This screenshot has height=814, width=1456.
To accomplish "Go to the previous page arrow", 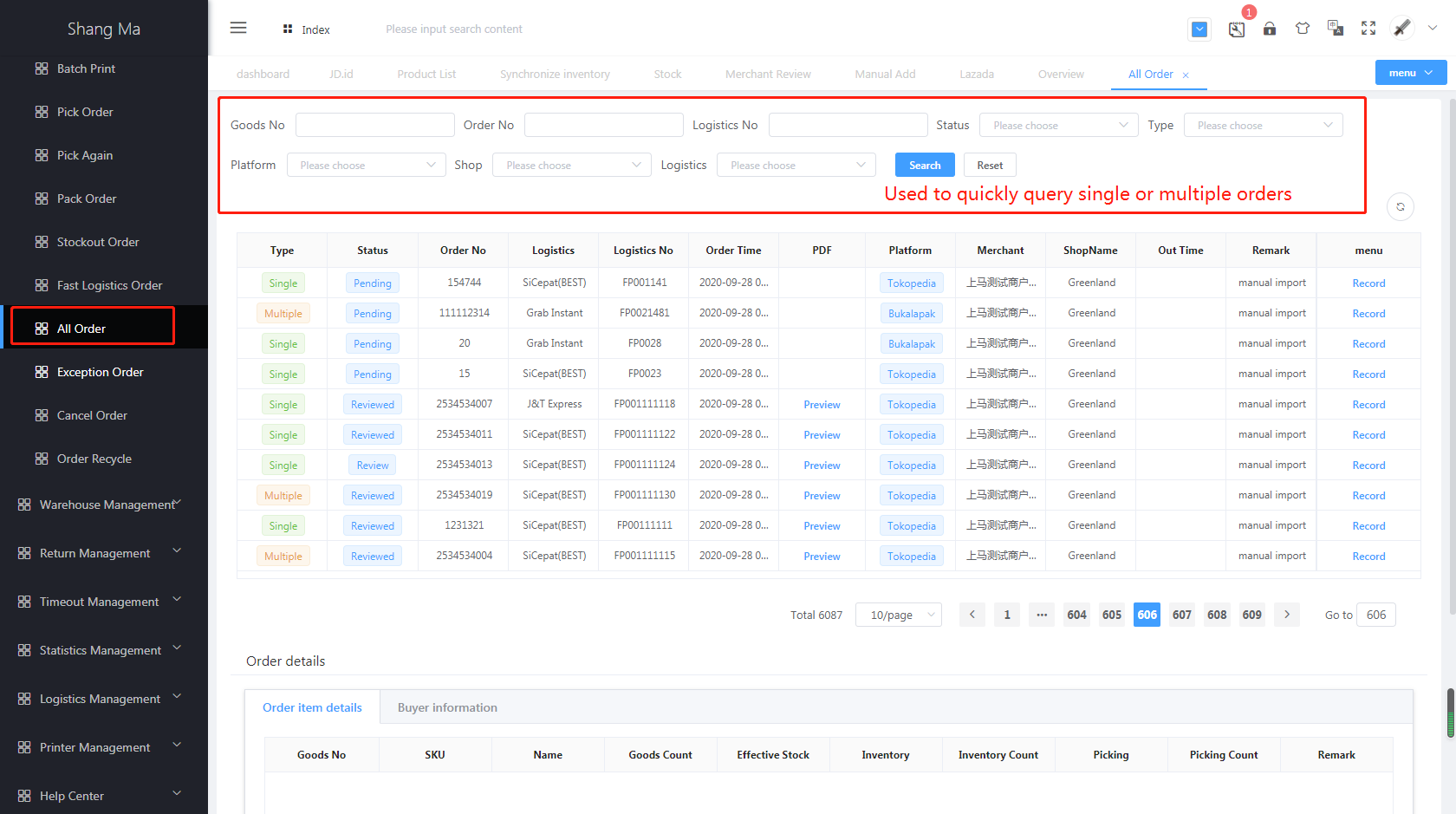I will (x=972, y=615).
